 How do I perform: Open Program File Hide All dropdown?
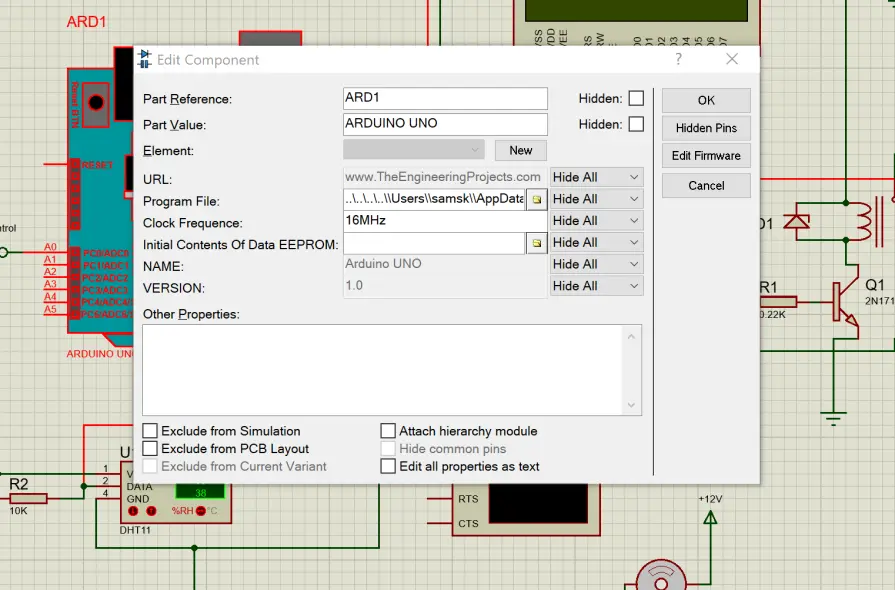(x=596, y=199)
